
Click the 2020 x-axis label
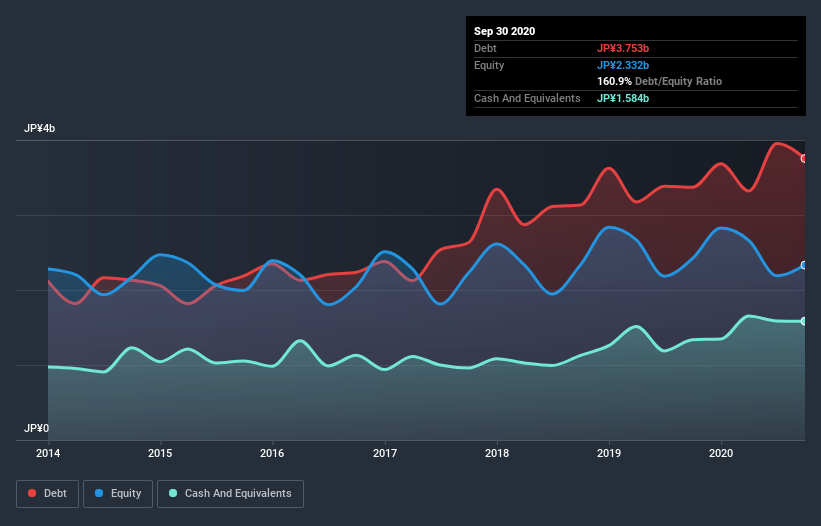pyautogui.click(x=721, y=453)
